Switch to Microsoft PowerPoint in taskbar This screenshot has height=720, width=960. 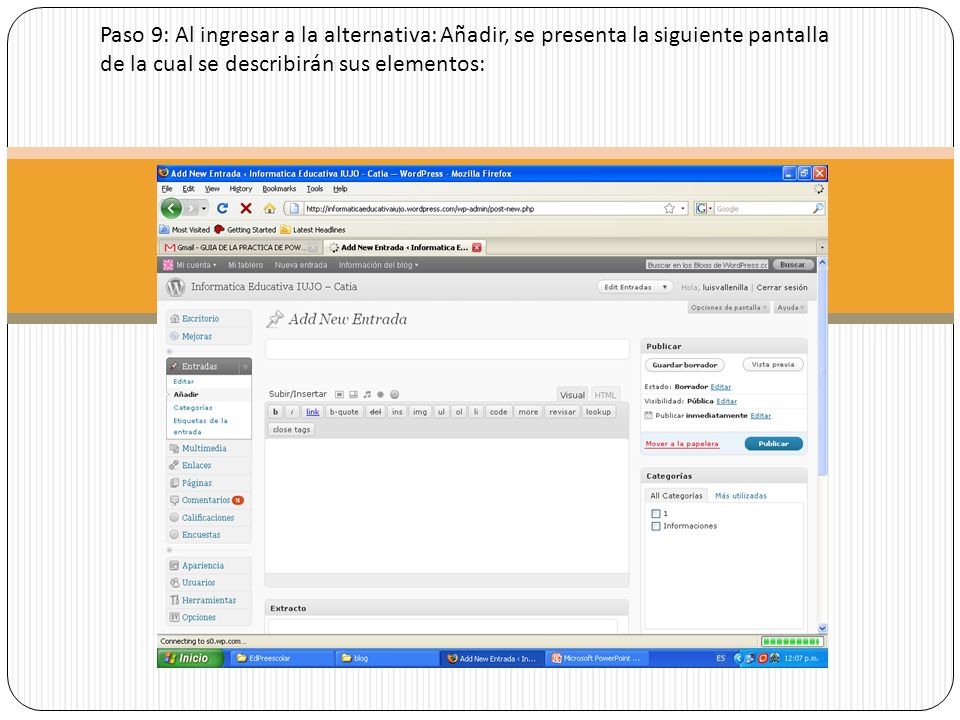point(596,658)
